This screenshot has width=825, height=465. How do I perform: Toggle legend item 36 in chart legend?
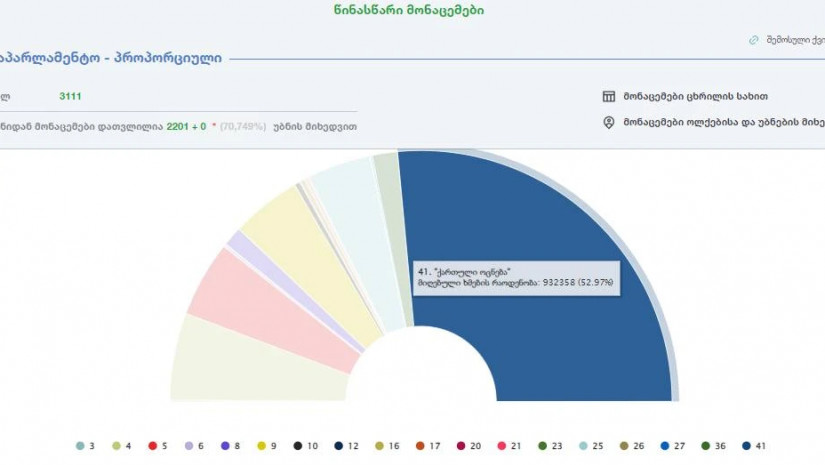click(x=713, y=446)
